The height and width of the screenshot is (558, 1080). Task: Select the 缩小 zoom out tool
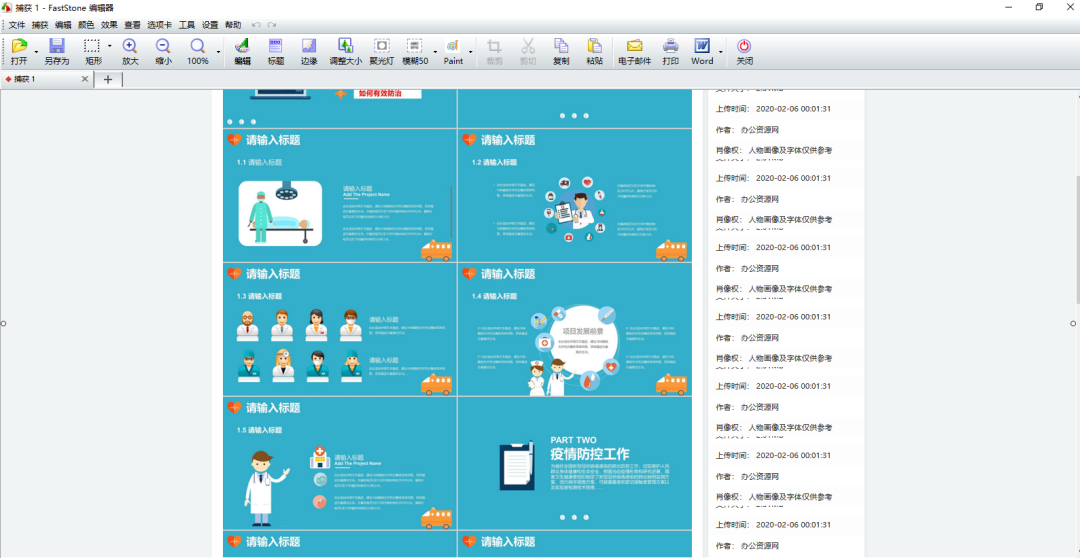coord(163,52)
